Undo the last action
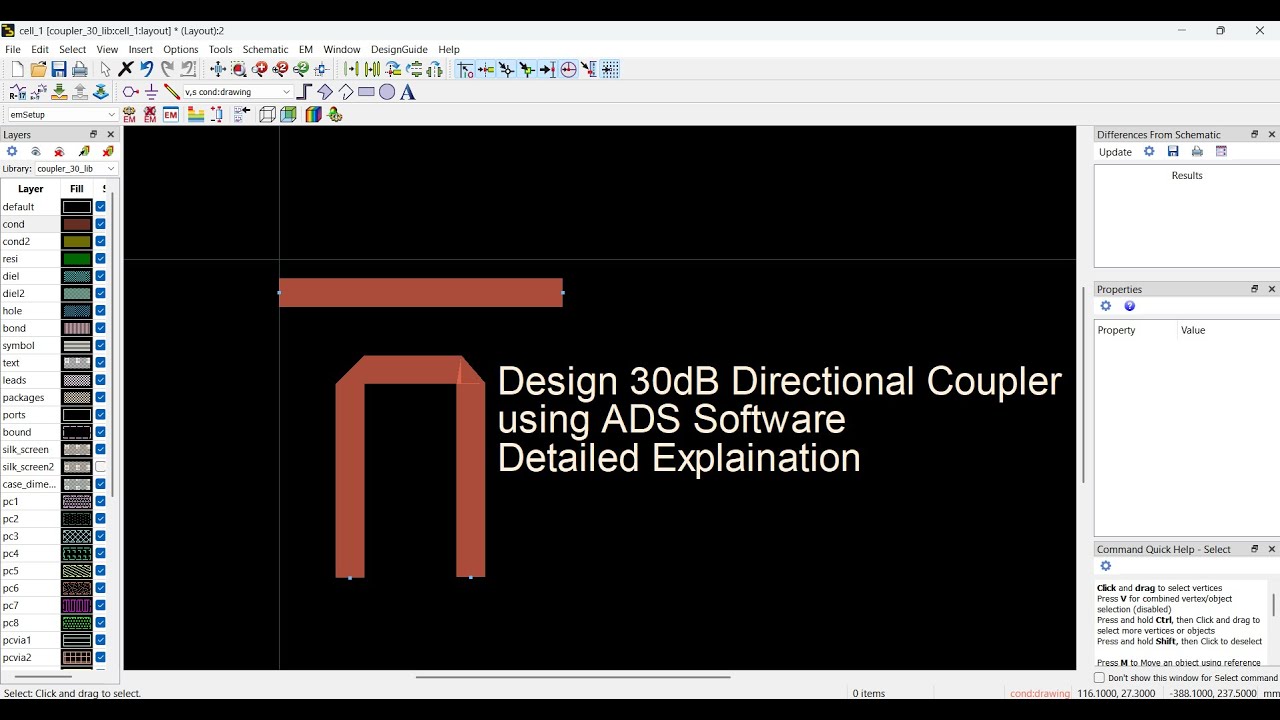This screenshot has height=720, width=1280. tap(147, 69)
